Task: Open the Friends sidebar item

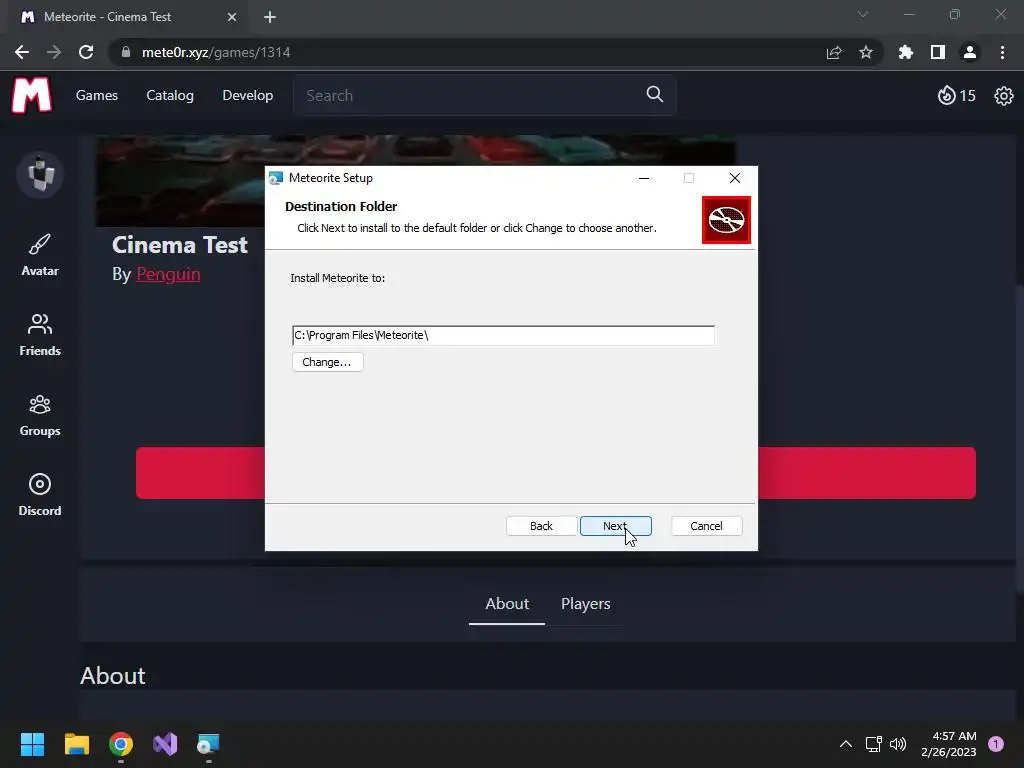Action: (40, 334)
